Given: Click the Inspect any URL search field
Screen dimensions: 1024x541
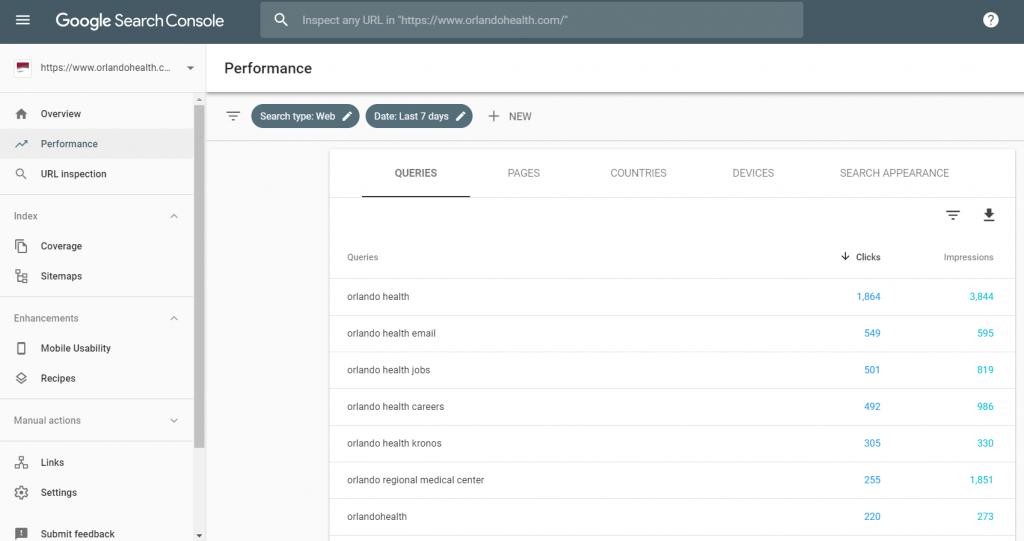Looking at the screenshot, I should [x=532, y=20].
